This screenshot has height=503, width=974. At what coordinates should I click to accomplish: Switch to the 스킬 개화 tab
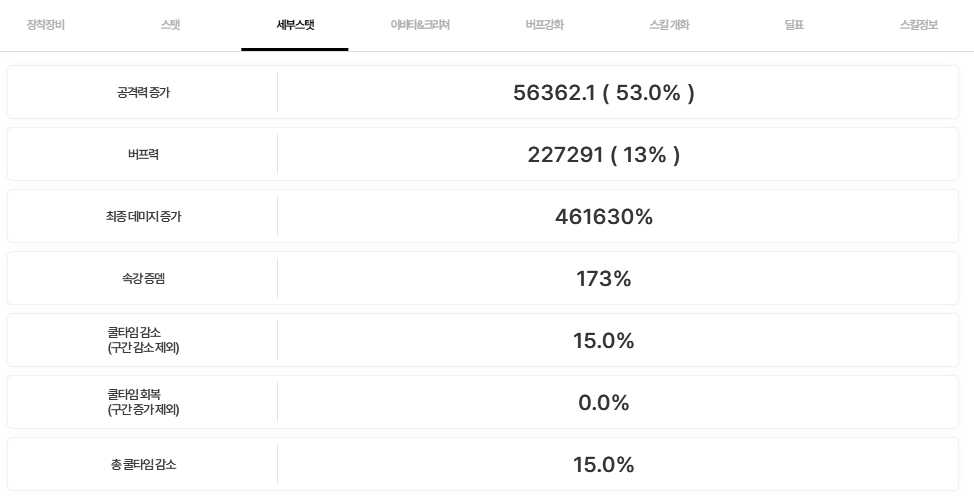point(669,25)
